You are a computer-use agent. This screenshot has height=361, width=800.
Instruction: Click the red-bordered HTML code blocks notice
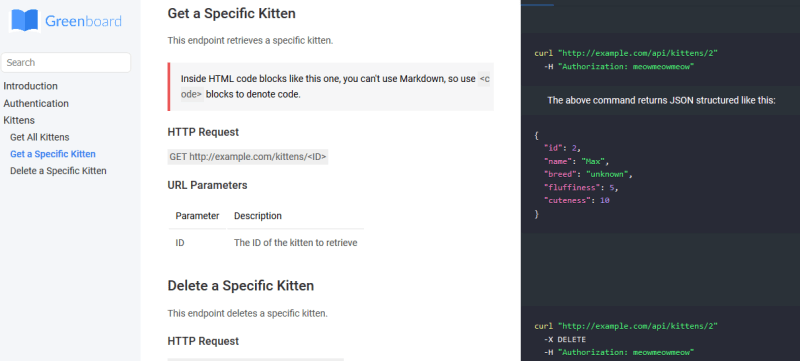[331, 87]
